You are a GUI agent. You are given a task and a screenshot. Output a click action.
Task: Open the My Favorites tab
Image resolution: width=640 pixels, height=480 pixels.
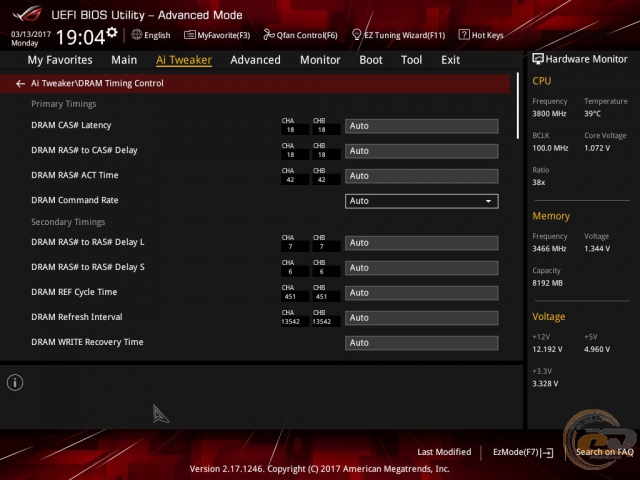60,60
